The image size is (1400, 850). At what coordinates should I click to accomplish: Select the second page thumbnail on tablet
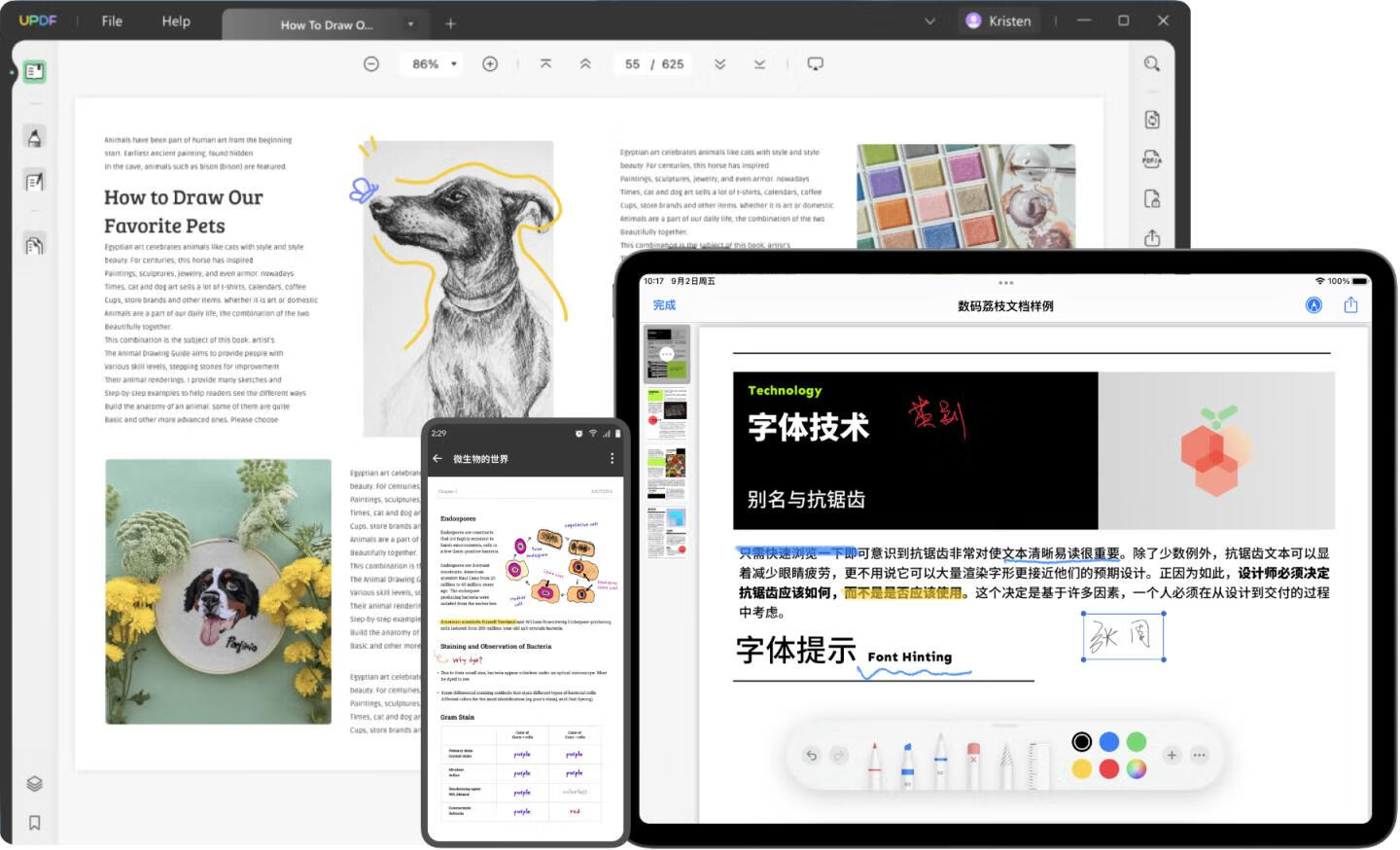coord(667,414)
